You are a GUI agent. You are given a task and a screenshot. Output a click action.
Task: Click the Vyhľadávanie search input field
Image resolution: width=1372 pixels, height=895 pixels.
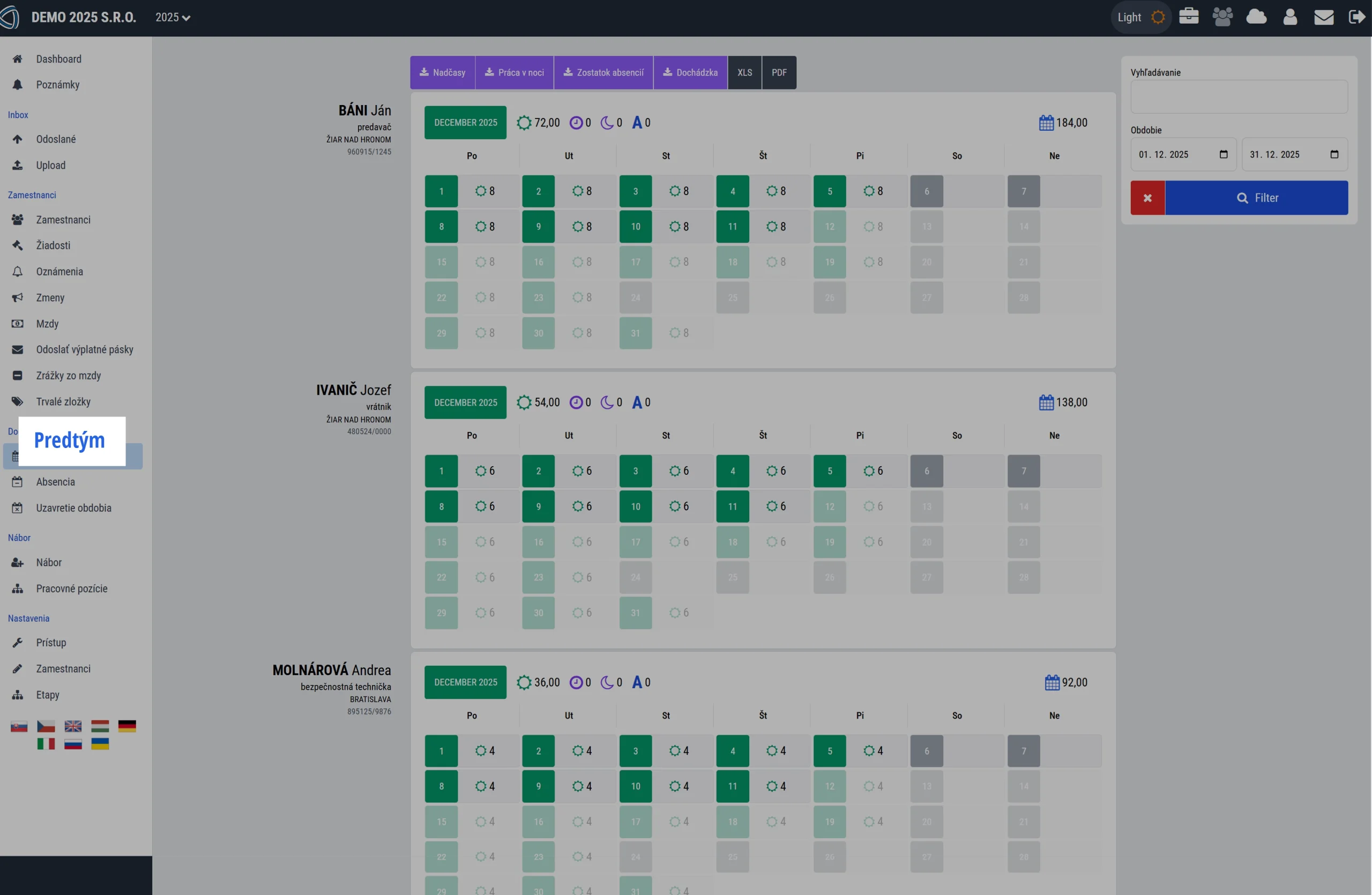pos(1239,97)
